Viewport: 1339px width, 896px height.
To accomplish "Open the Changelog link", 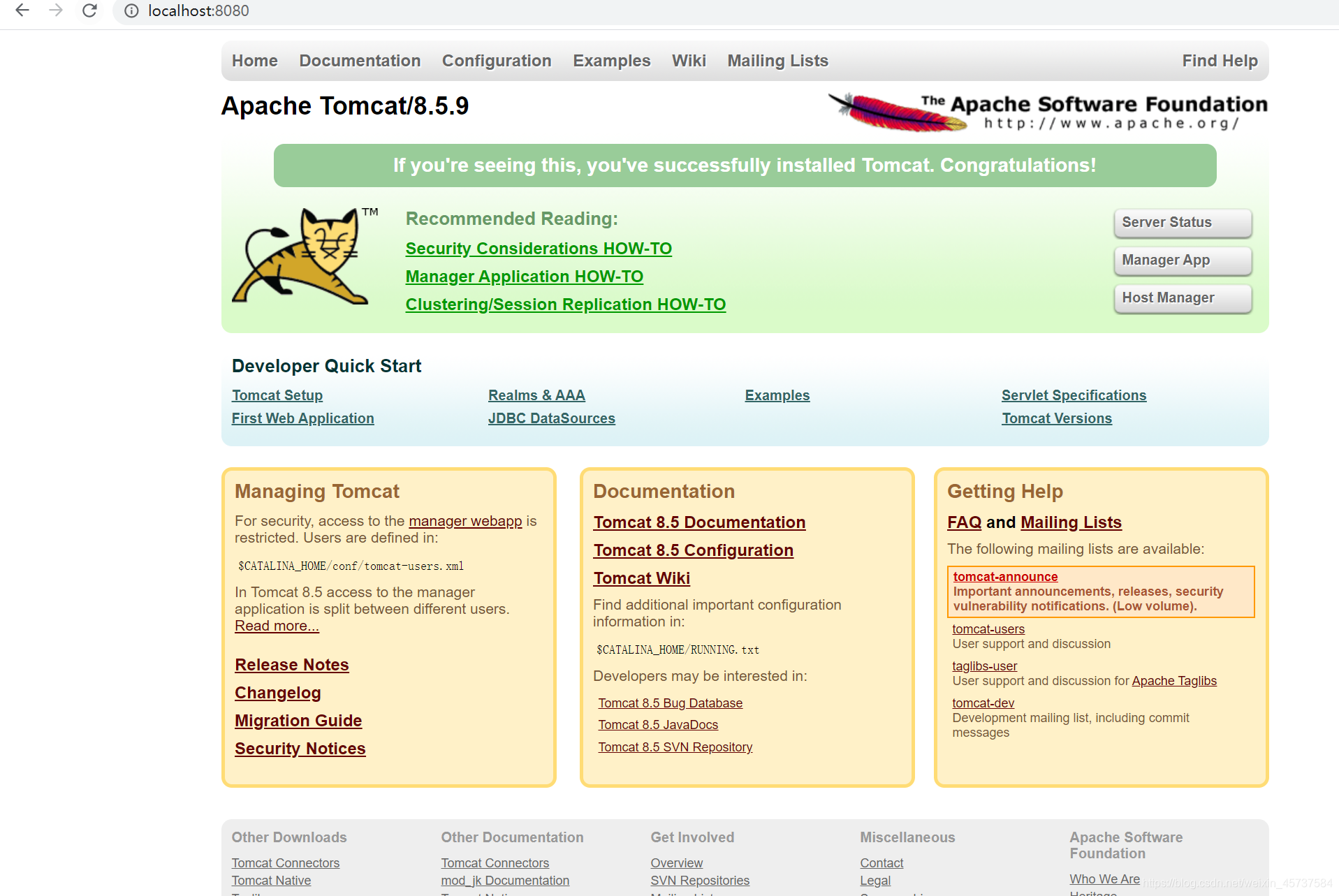I will 278,693.
